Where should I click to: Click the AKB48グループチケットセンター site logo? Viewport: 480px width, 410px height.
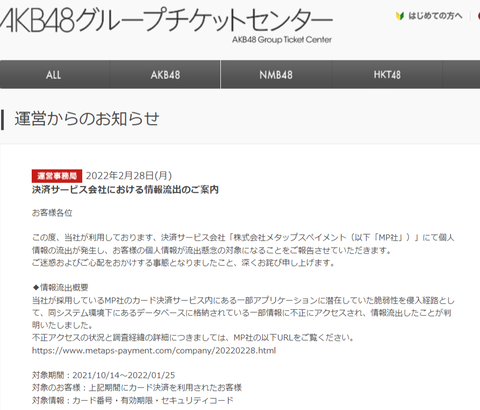[x=167, y=20]
